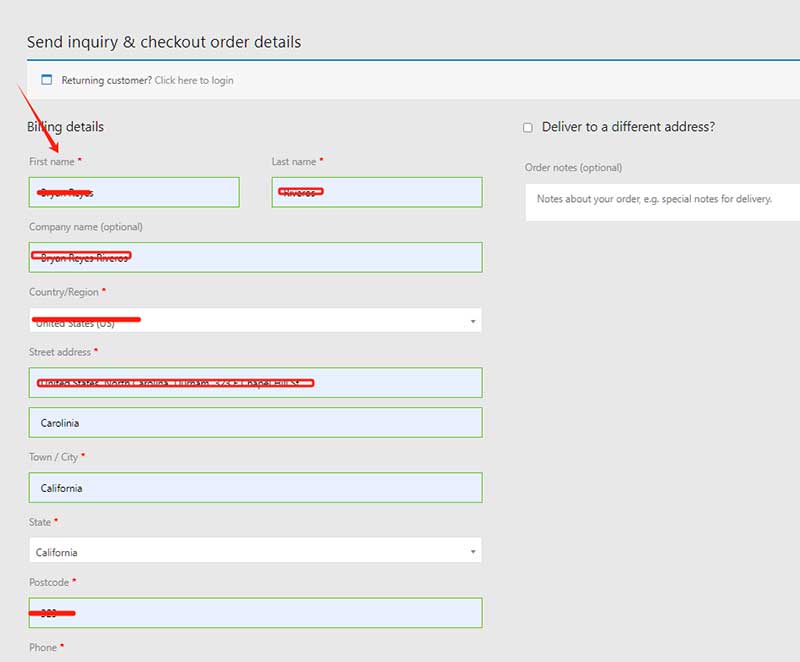Expand the State dropdown showing California
This screenshot has height=662, width=800.
tap(255, 551)
